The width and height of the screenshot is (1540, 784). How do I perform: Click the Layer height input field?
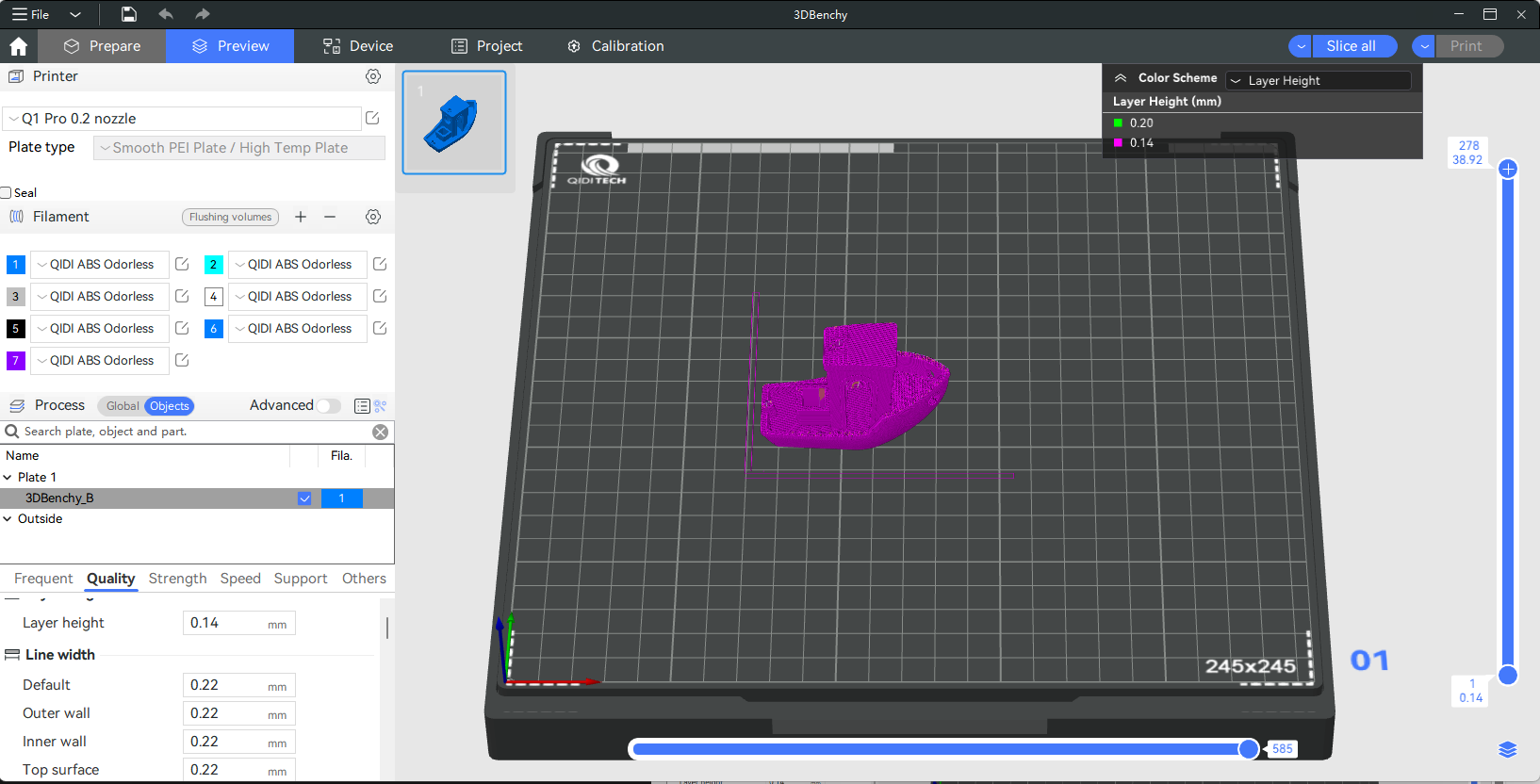(238, 623)
